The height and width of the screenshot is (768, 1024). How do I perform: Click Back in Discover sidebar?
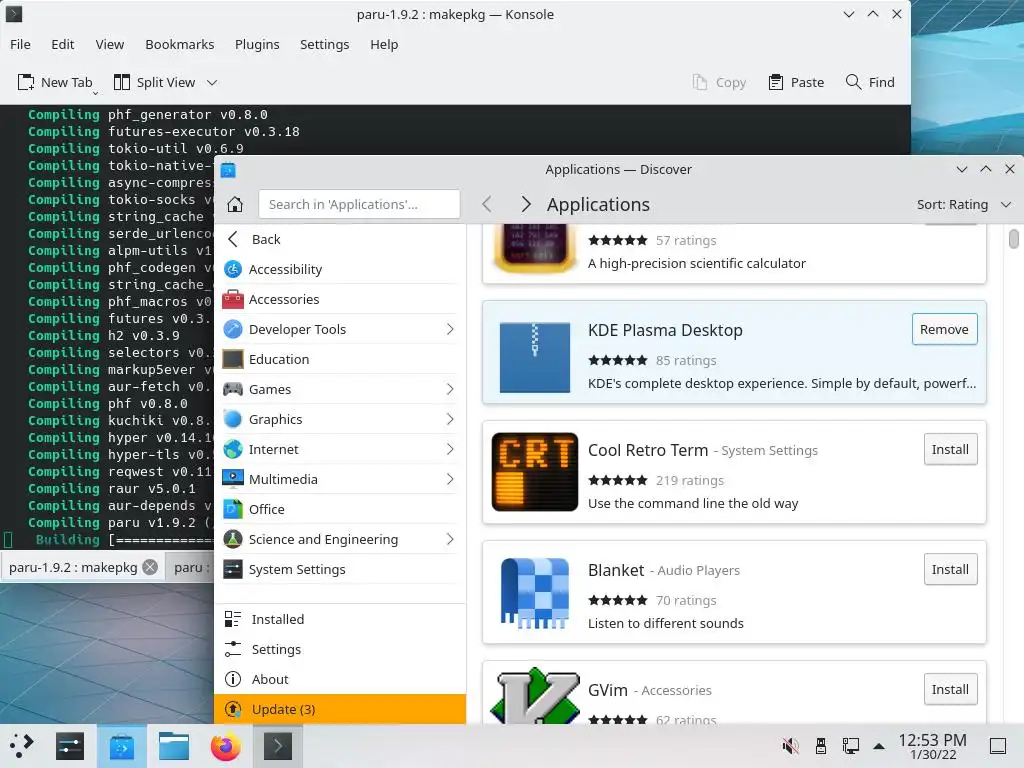coord(340,239)
